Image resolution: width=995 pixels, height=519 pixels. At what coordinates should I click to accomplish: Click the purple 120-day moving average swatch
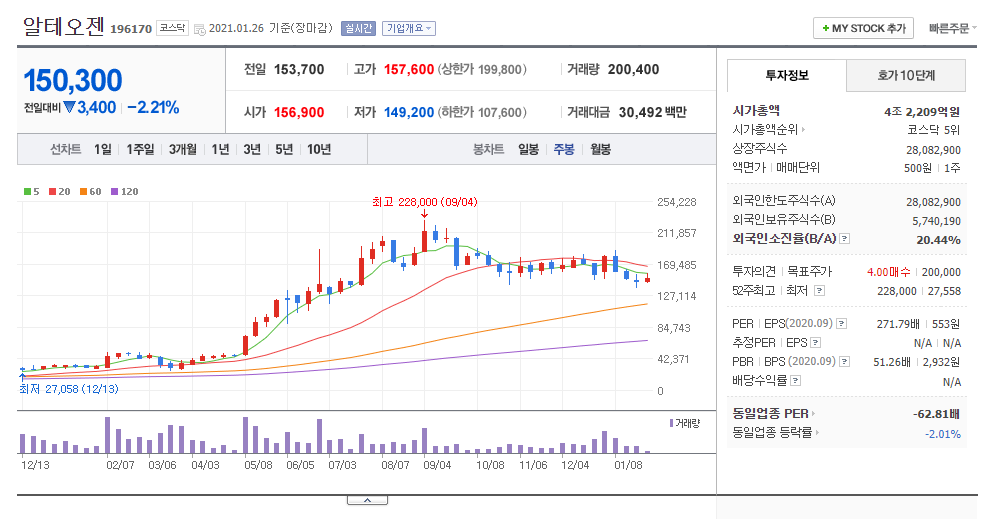pos(114,192)
